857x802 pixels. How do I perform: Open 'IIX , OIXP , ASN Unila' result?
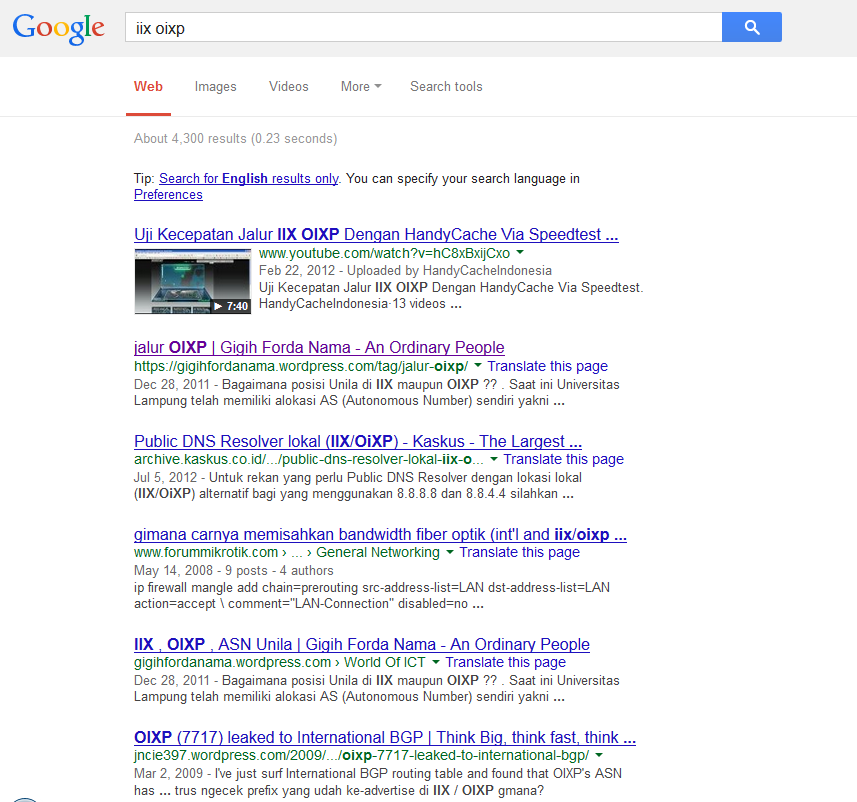(x=362, y=644)
